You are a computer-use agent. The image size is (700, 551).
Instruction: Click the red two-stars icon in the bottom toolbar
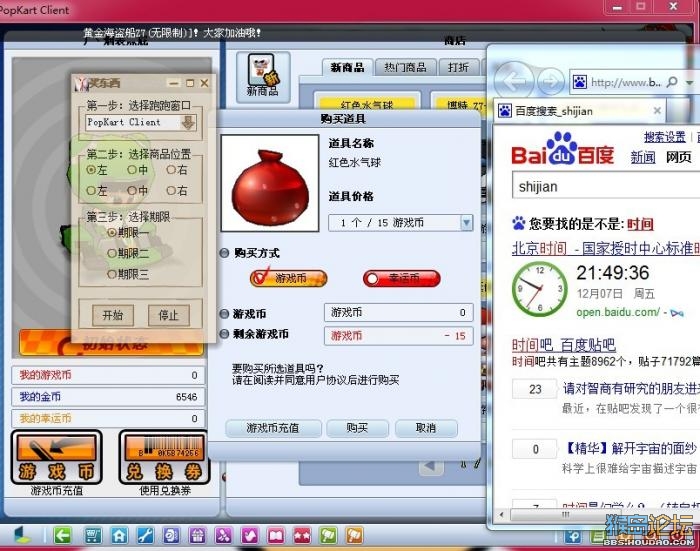click(x=302, y=535)
